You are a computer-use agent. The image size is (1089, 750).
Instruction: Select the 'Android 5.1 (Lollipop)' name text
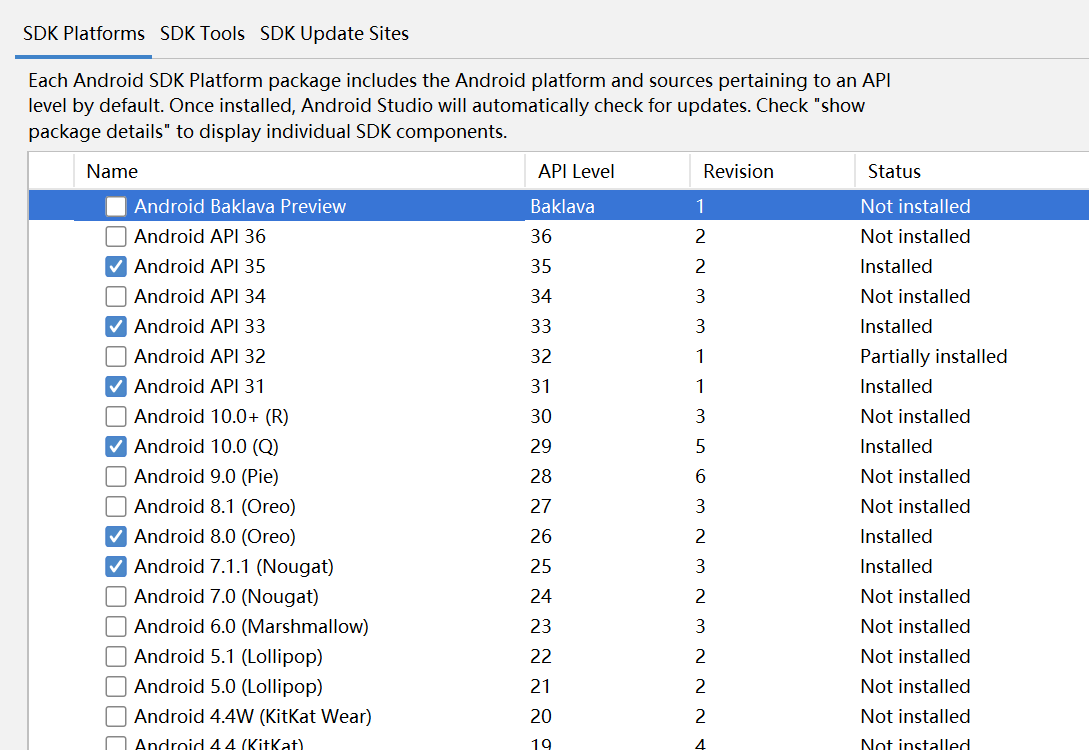coord(228,656)
